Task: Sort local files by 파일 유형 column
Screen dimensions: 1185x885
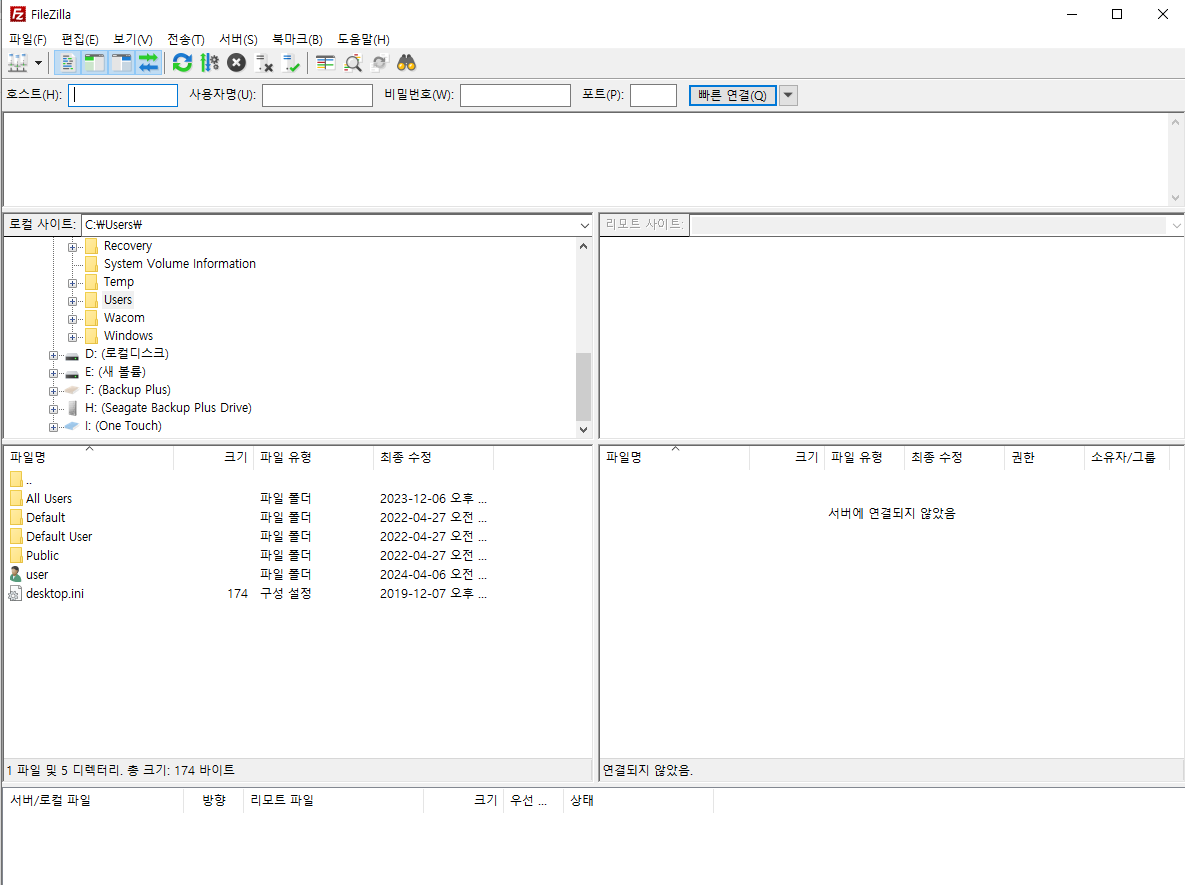Action: 314,457
